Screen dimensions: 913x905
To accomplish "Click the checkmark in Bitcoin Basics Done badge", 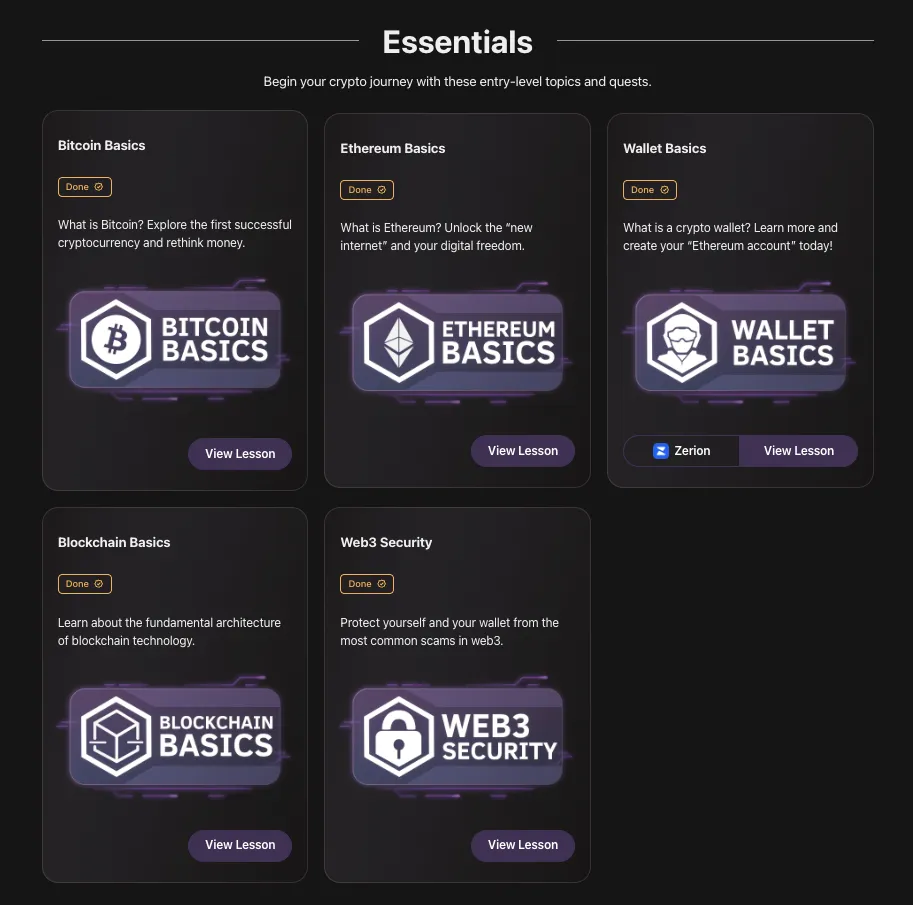I will click(99, 187).
